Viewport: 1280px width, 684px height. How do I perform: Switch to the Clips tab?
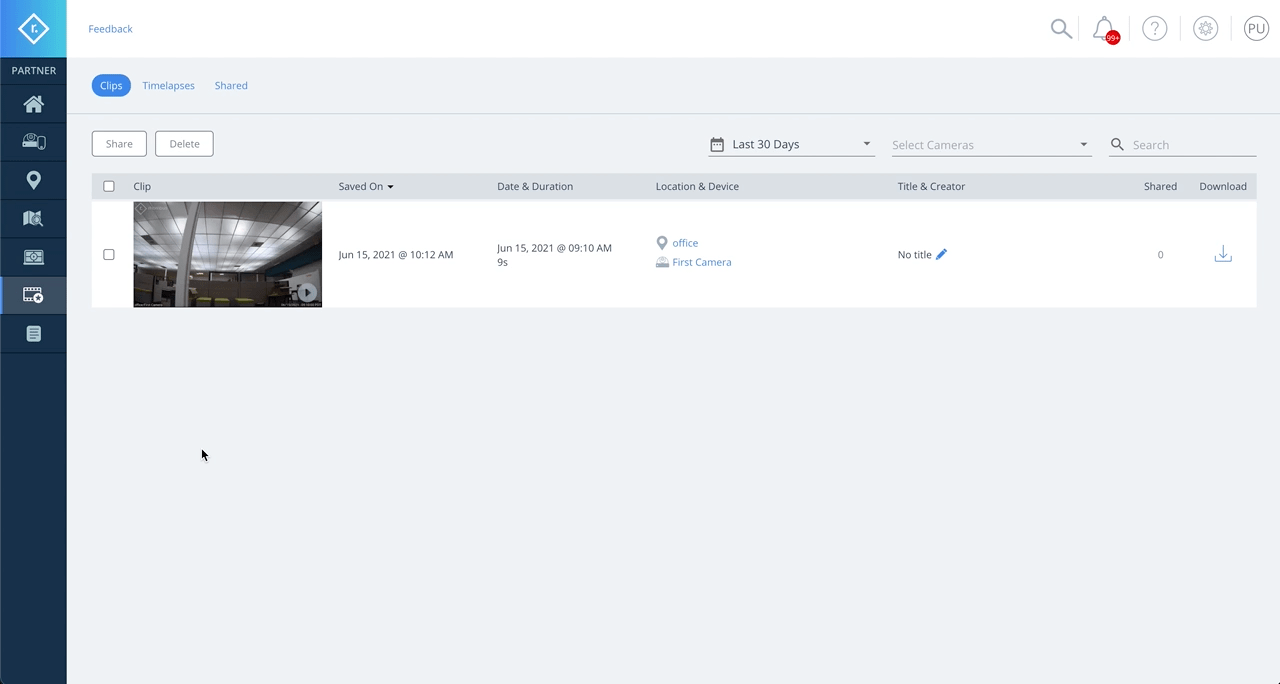tap(111, 85)
